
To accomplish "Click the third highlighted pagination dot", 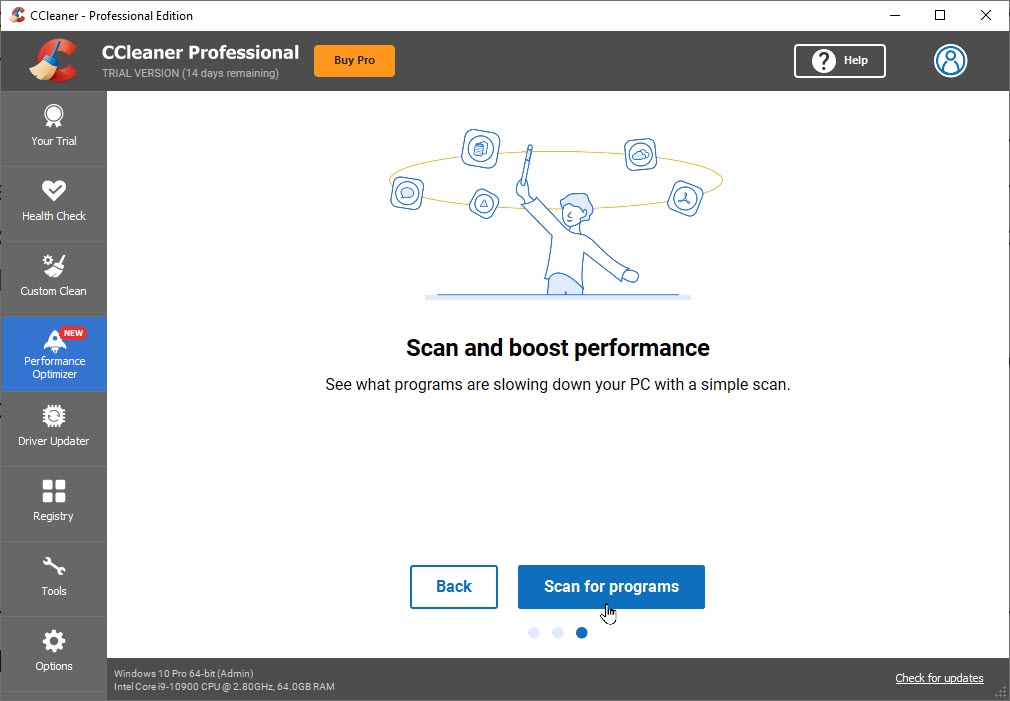I will point(582,633).
